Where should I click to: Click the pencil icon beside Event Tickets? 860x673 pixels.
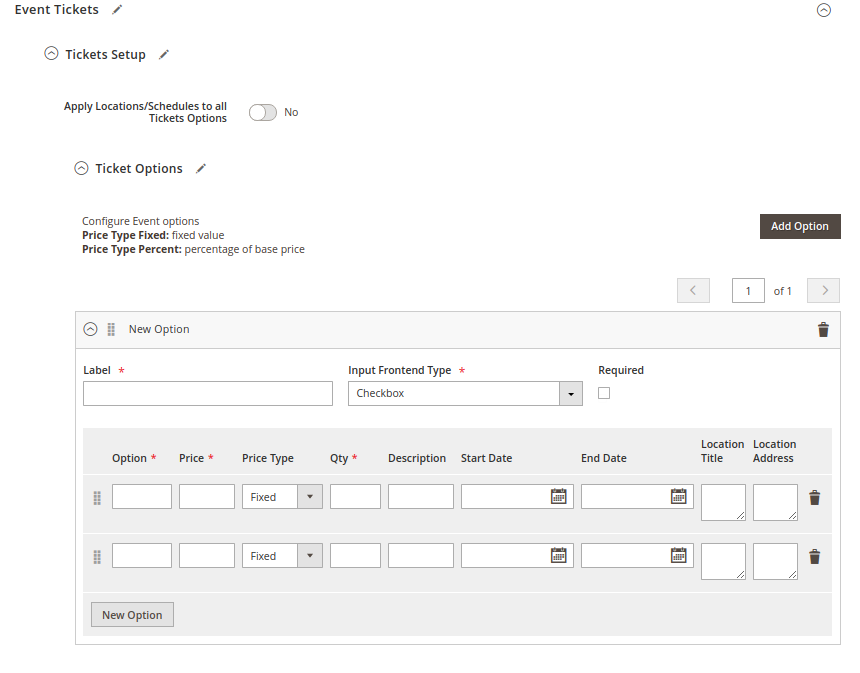tap(117, 10)
